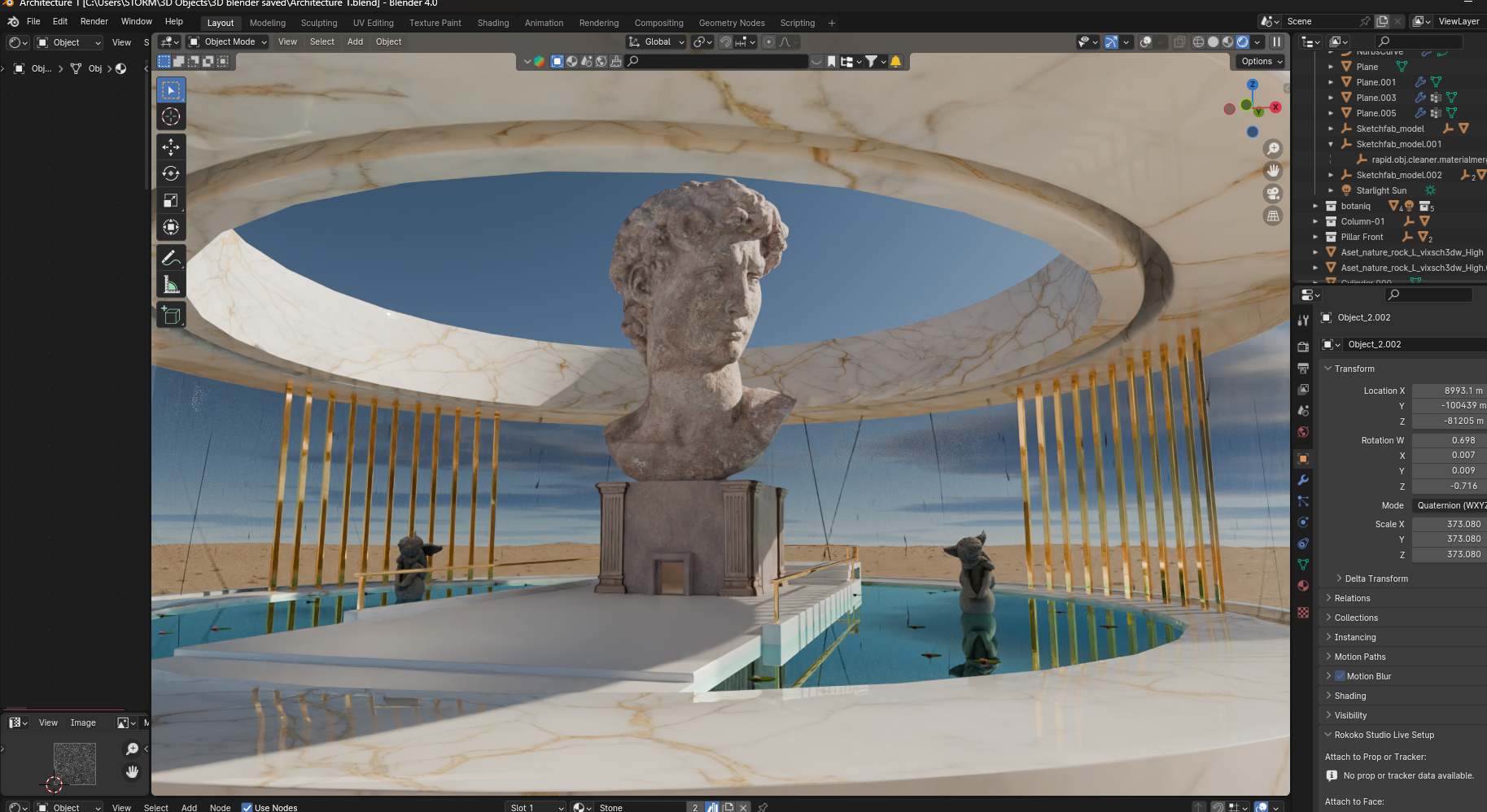
Task: Expand Sketchfab_model.002 in outliner
Action: tap(1331, 175)
